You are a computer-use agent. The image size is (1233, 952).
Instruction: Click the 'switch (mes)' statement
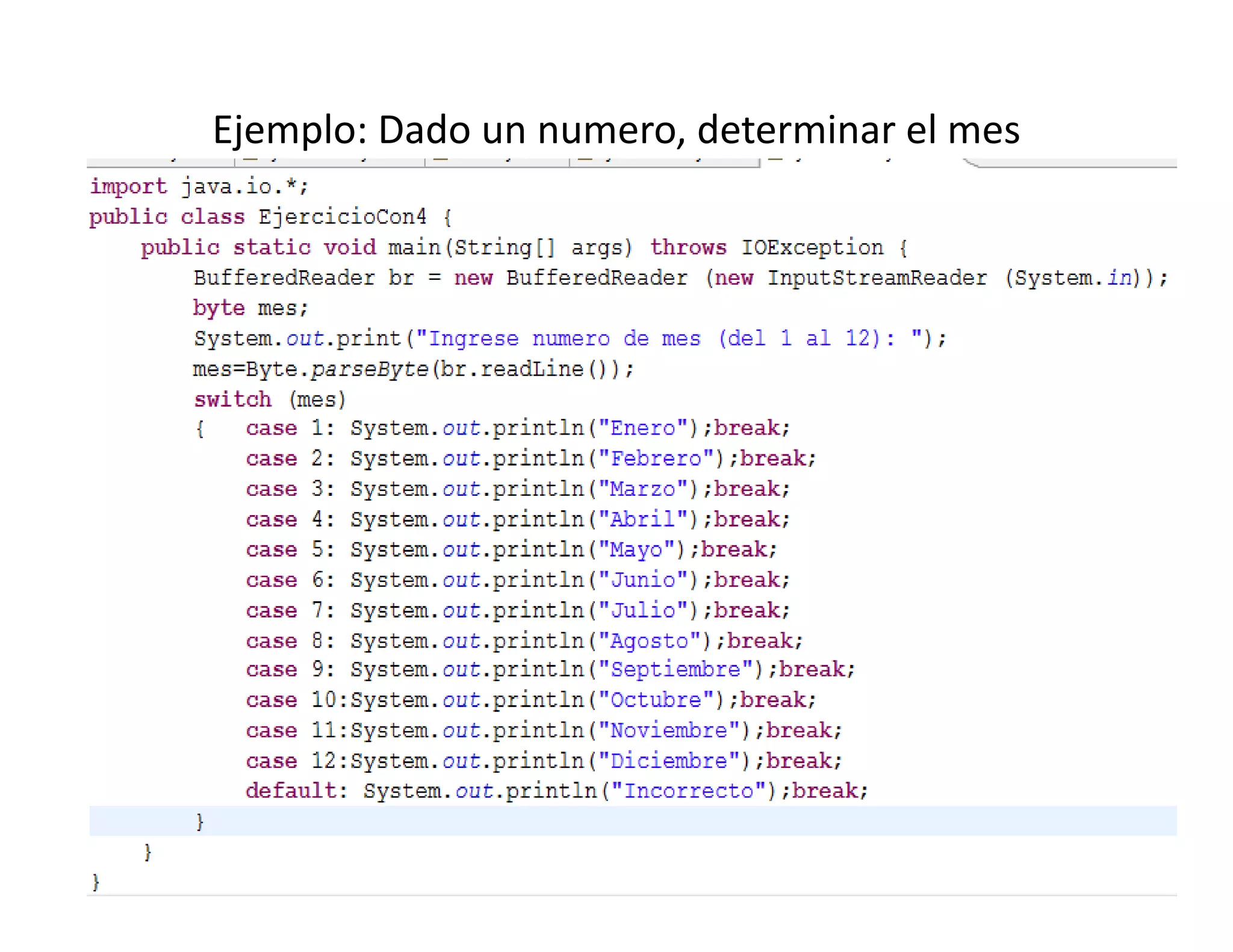coord(270,400)
